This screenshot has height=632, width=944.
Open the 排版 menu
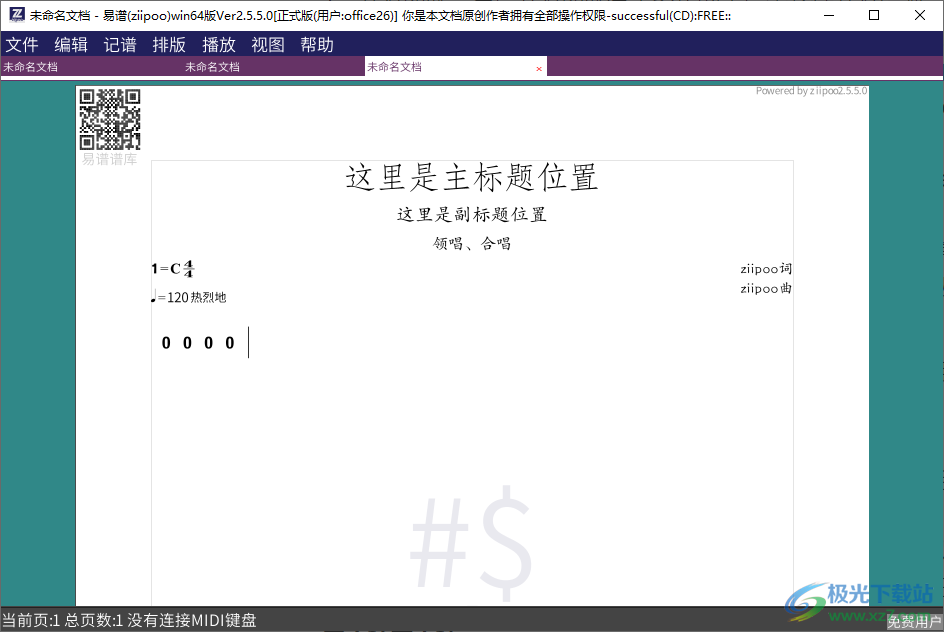(x=169, y=44)
